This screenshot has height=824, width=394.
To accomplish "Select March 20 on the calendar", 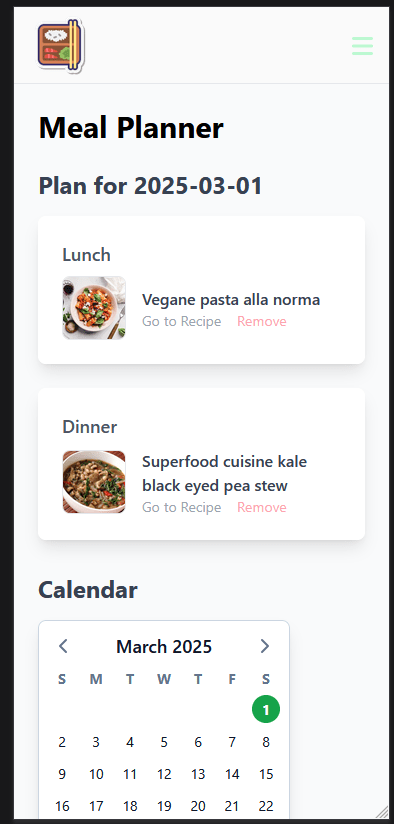I will coord(198,806).
